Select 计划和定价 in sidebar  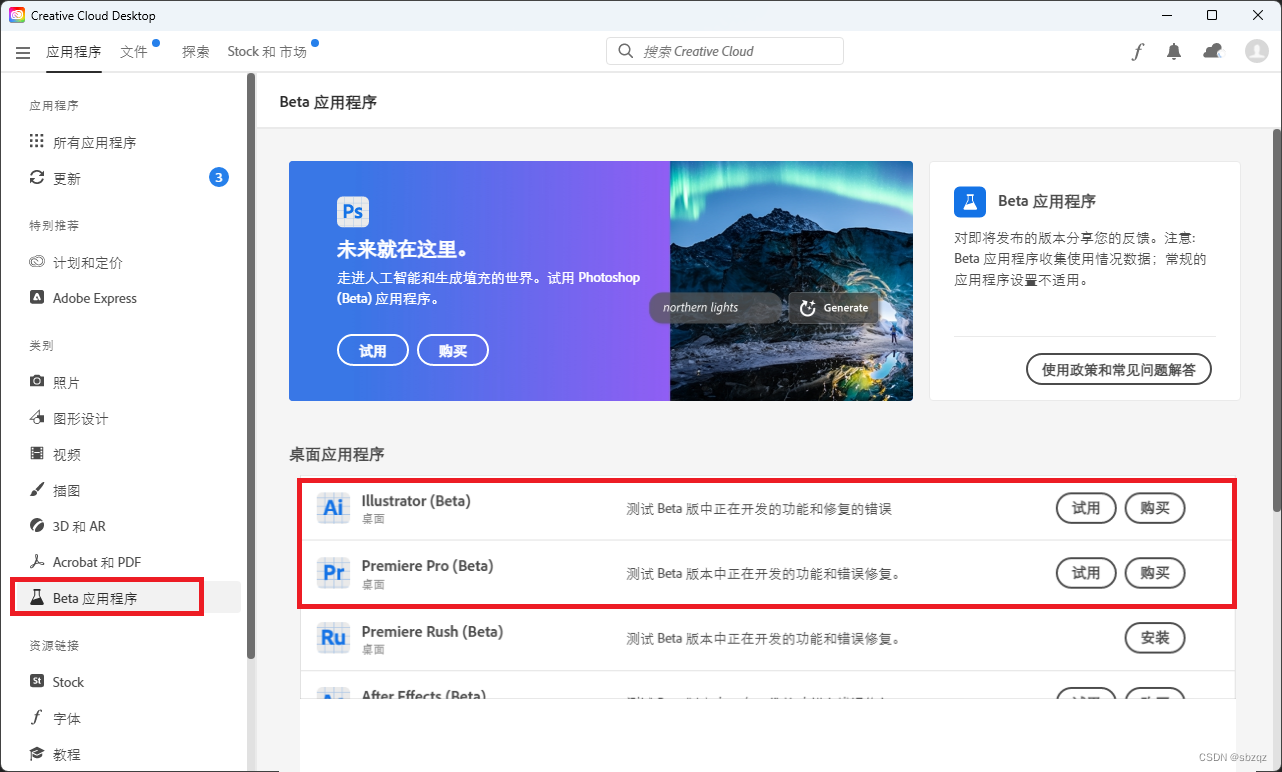[x=88, y=263]
